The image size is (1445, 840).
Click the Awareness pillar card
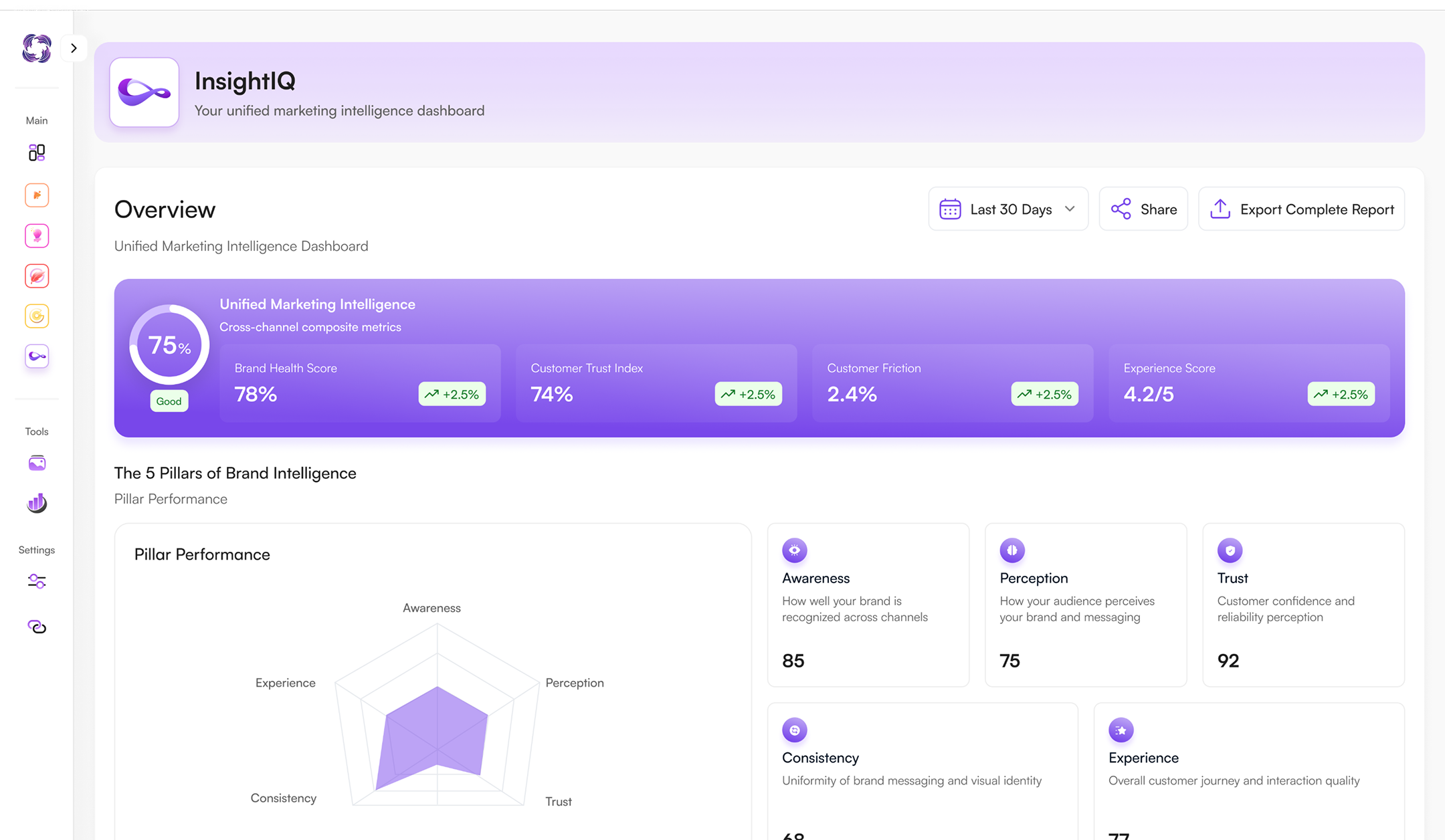click(x=868, y=605)
